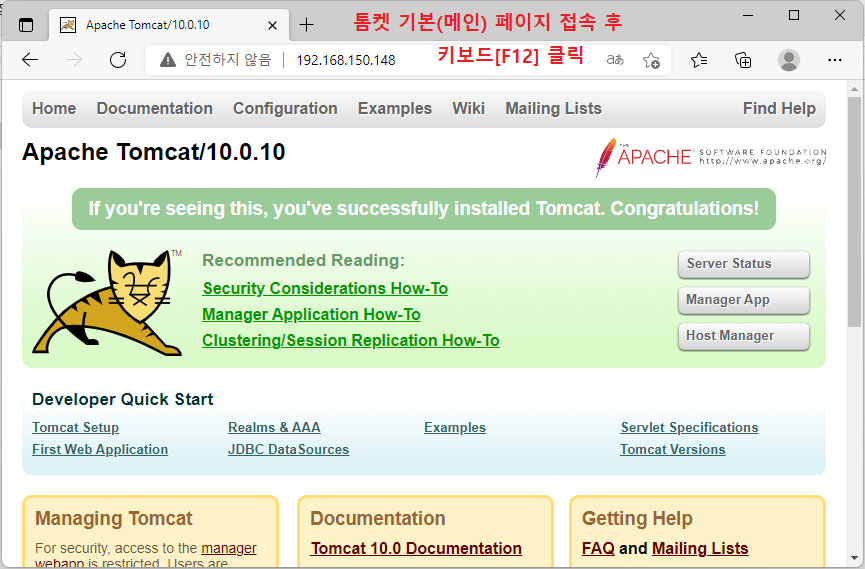Click the Server Status button

point(744,264)
